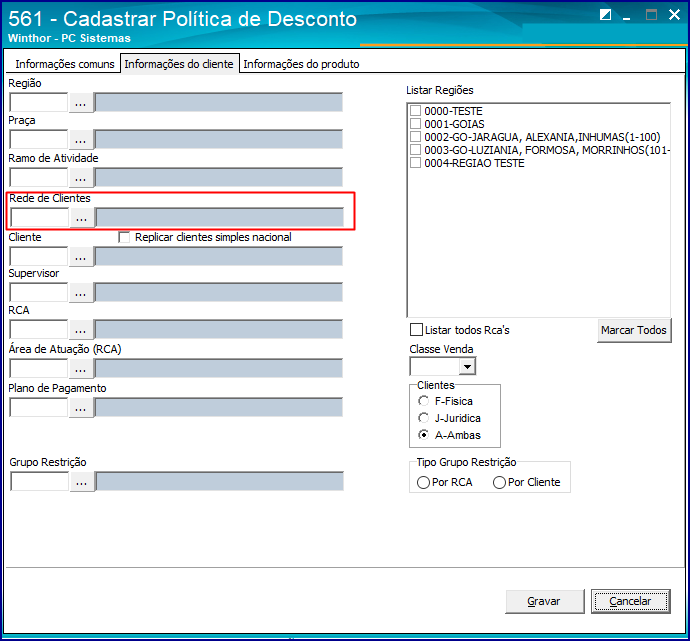690x641 pixels.
Task: Select A-Ambas client type
Action: [x=423, y=435]
